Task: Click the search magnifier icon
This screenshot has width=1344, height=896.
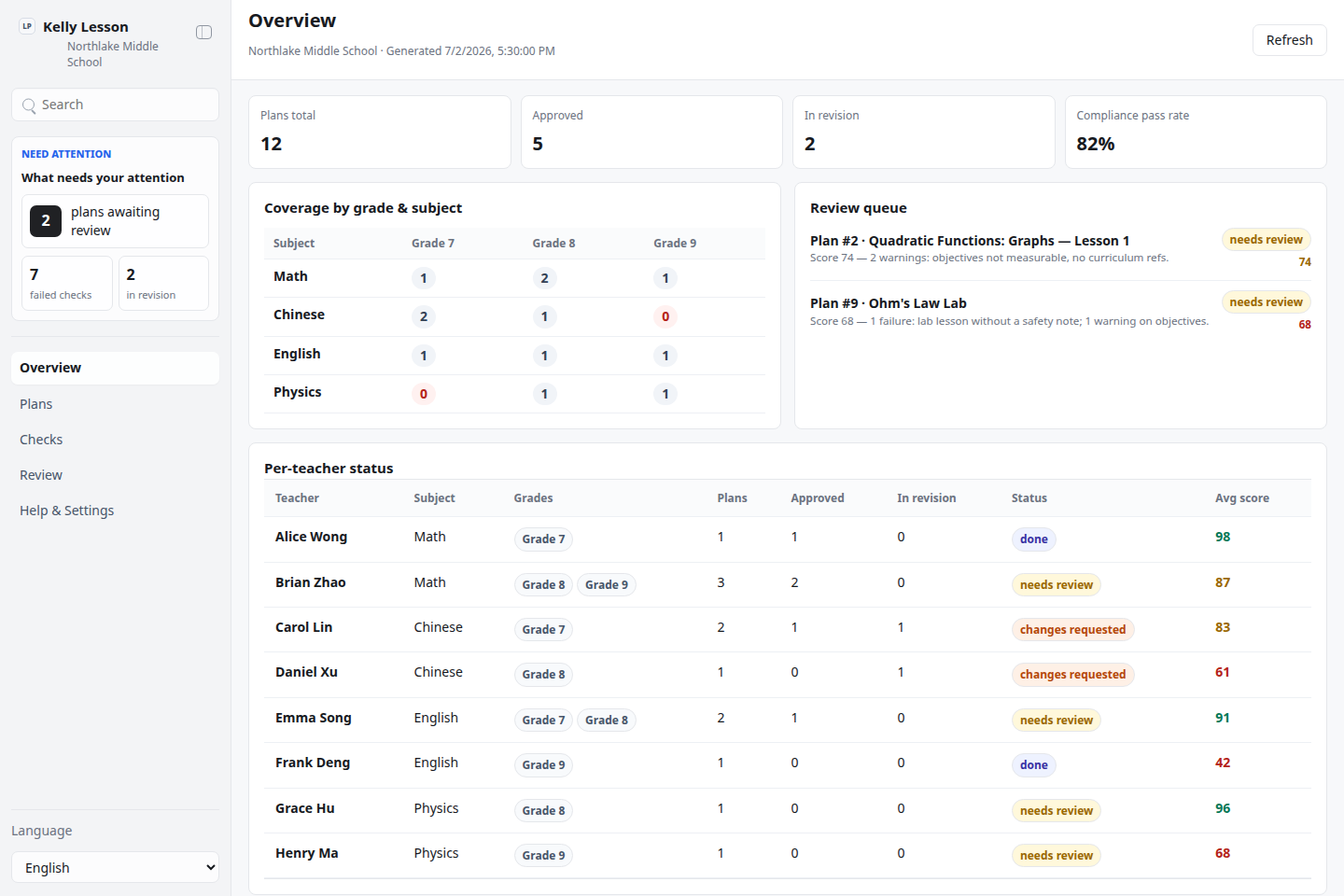Action: tap(29, 105)
